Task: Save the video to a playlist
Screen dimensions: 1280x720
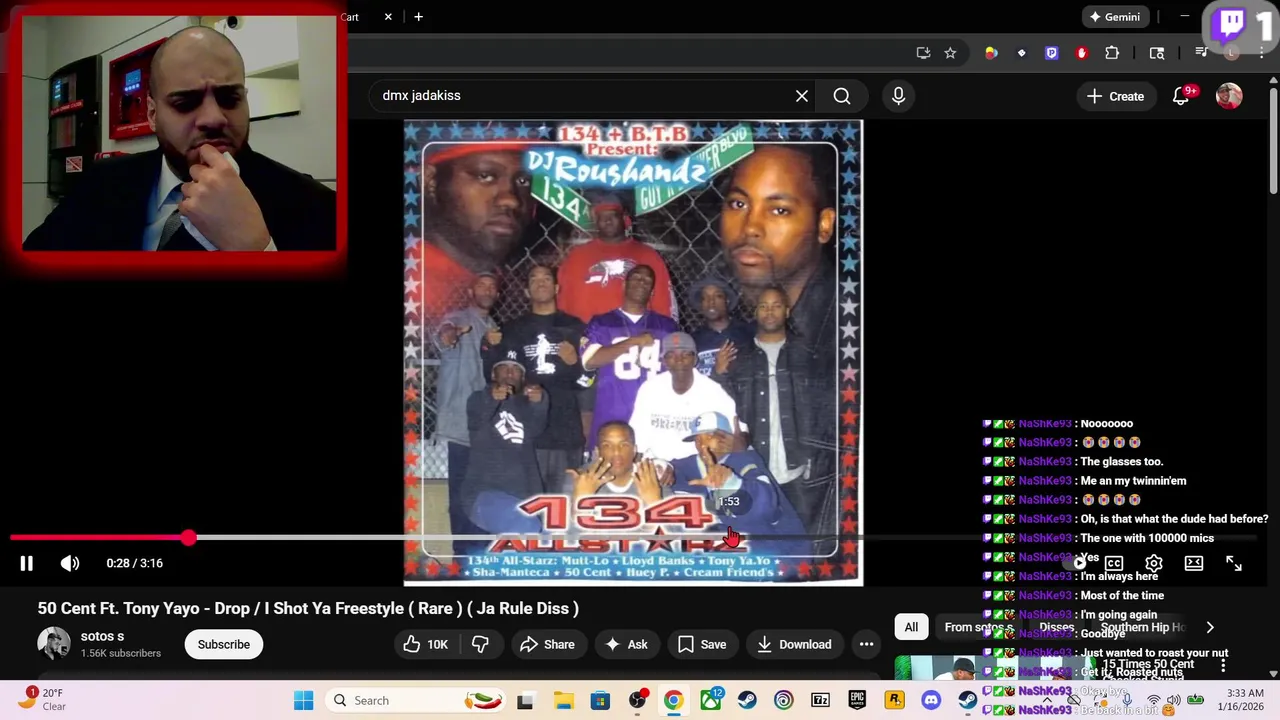Action: point(702,645)
